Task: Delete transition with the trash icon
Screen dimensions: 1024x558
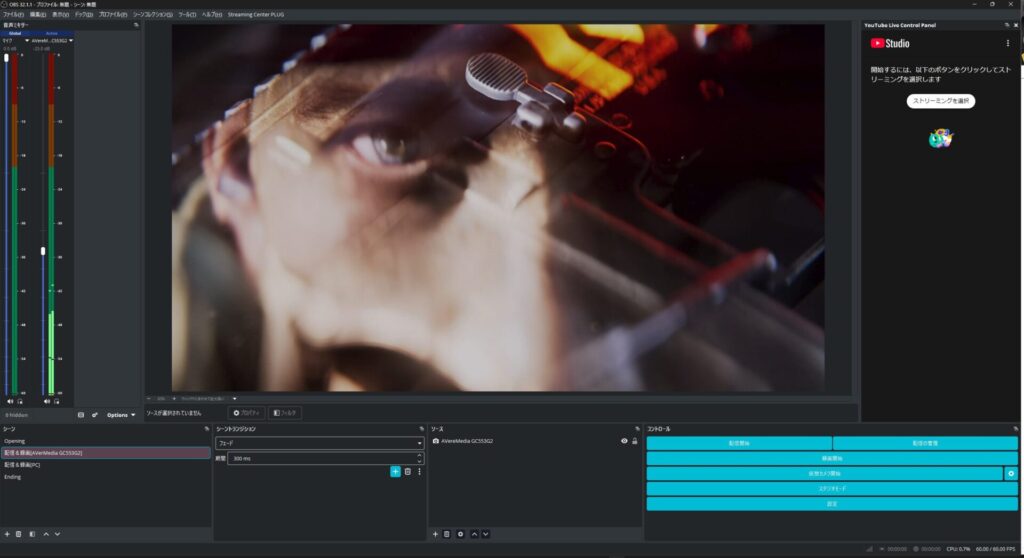Action: tap(407, 471)
